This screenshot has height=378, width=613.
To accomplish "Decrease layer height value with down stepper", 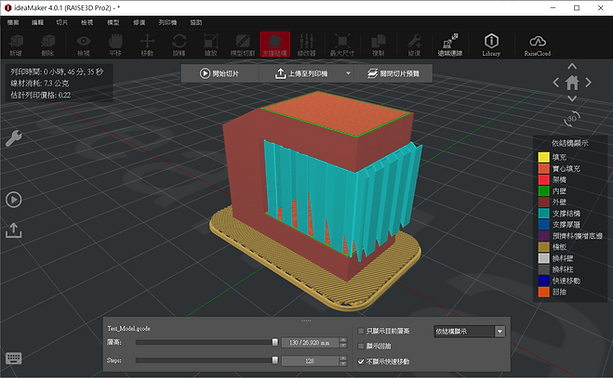I will tap(343, 345).
